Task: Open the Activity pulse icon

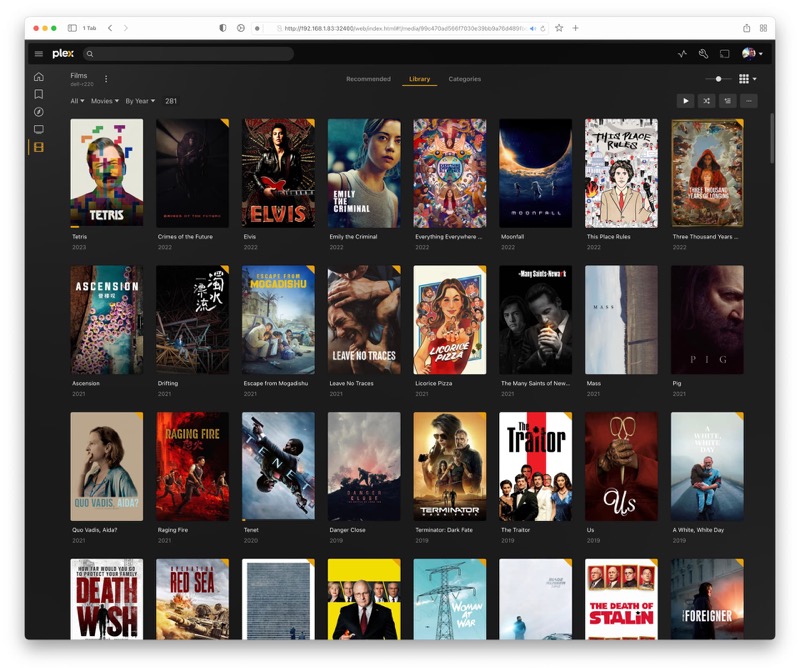Action: point(682,54)
